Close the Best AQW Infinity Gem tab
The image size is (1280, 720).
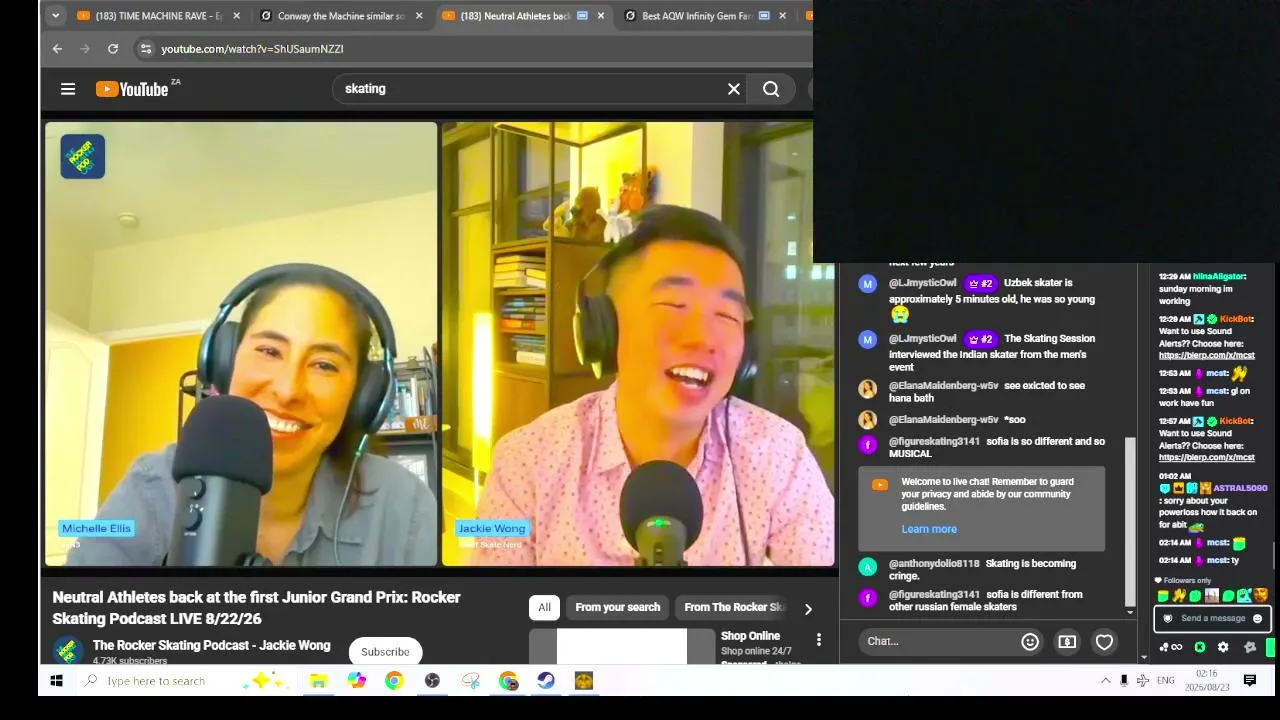[782, 16]
